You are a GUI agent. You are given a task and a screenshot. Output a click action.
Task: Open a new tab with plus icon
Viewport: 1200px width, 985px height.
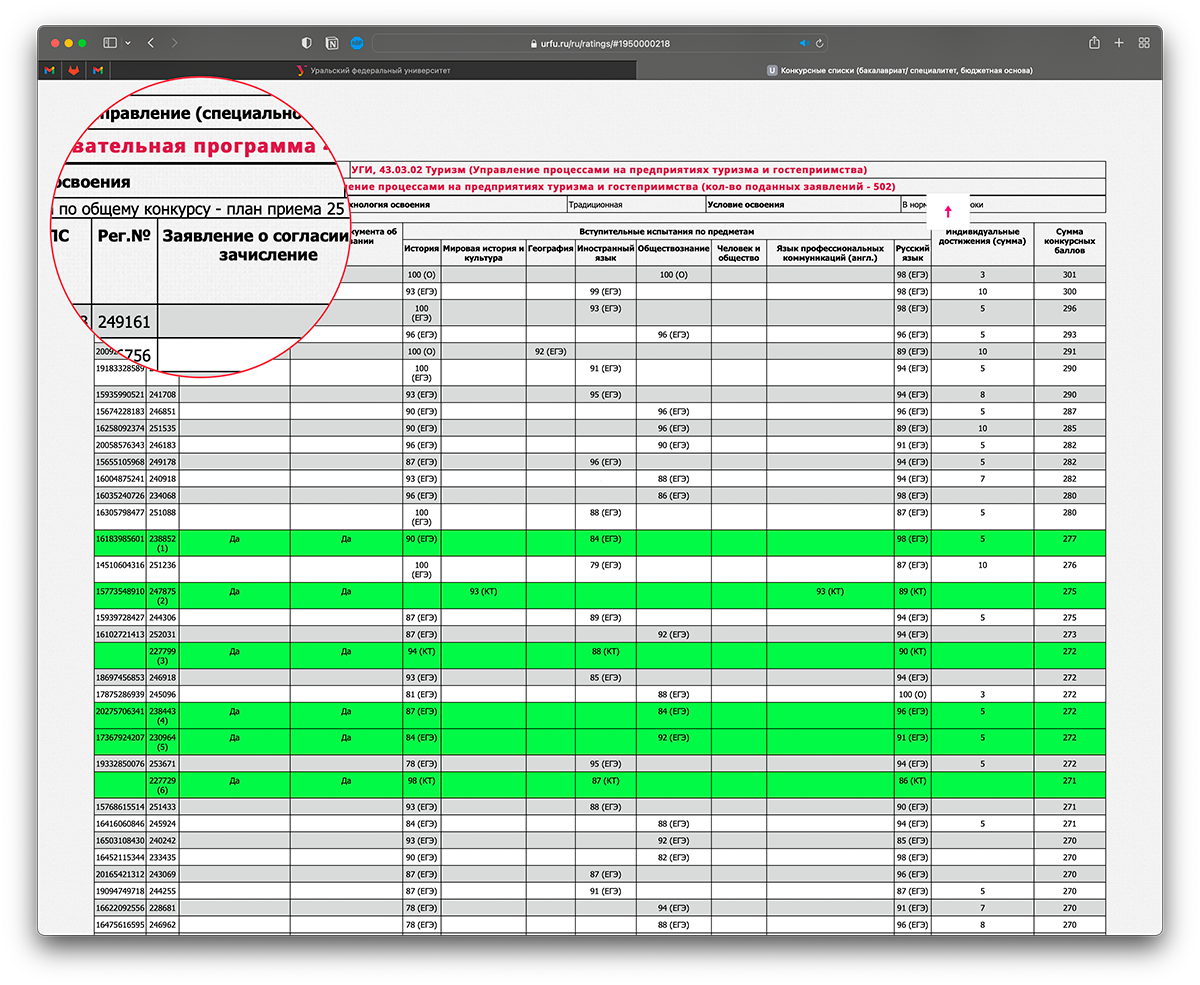(1119, 43)
